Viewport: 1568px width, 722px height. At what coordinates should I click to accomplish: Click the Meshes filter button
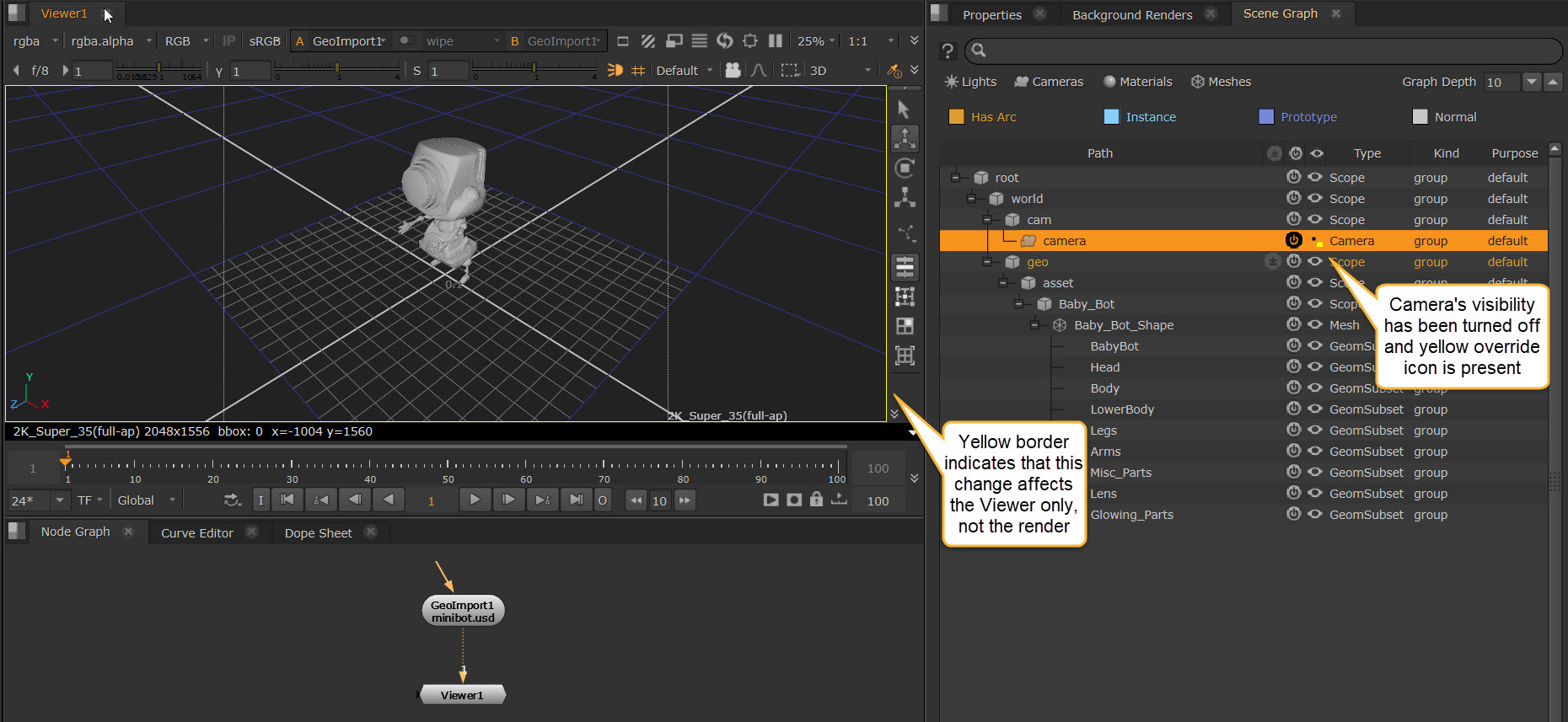coord(1221,82)
